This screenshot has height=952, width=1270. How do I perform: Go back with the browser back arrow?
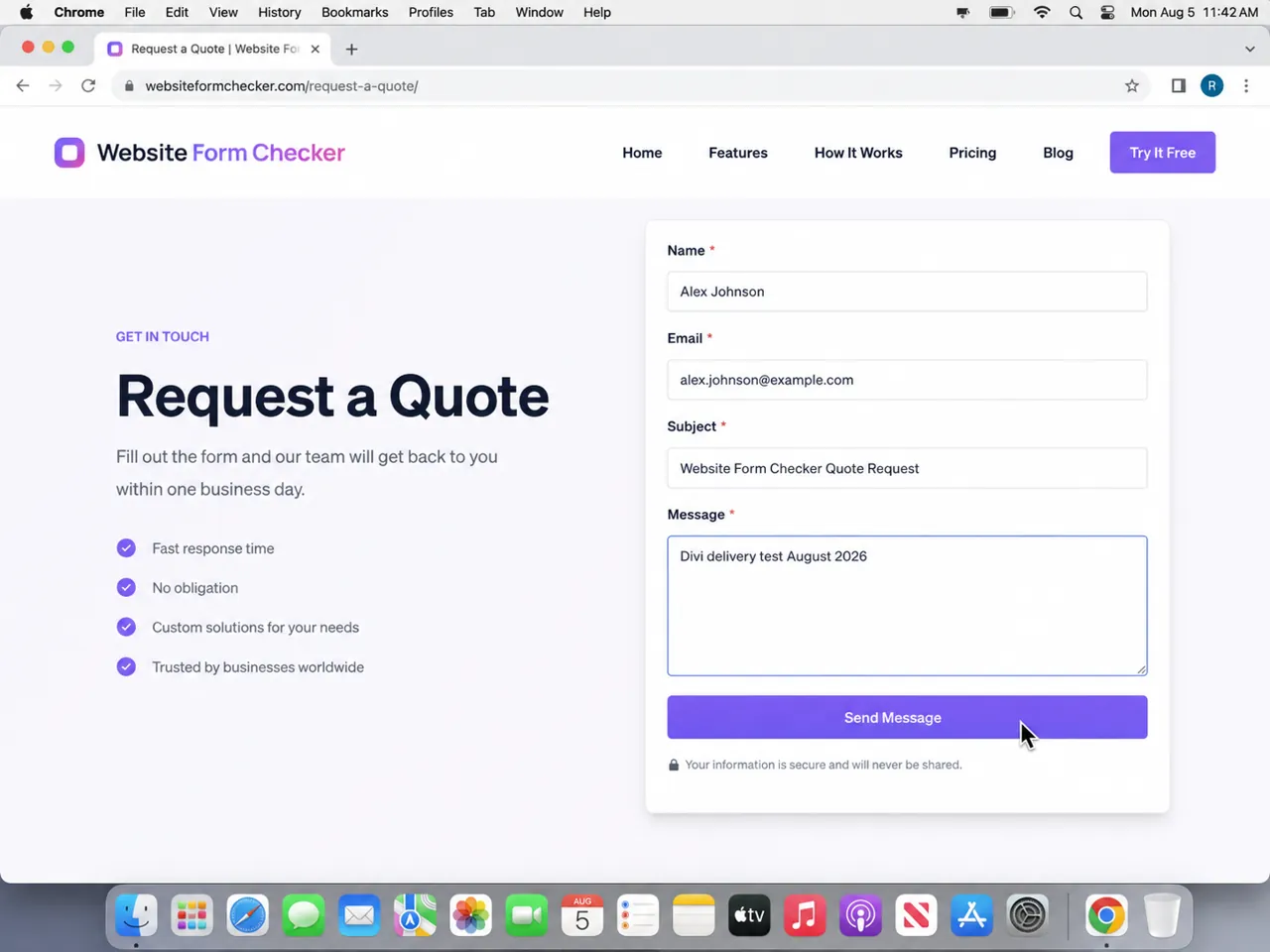(23, 86)
